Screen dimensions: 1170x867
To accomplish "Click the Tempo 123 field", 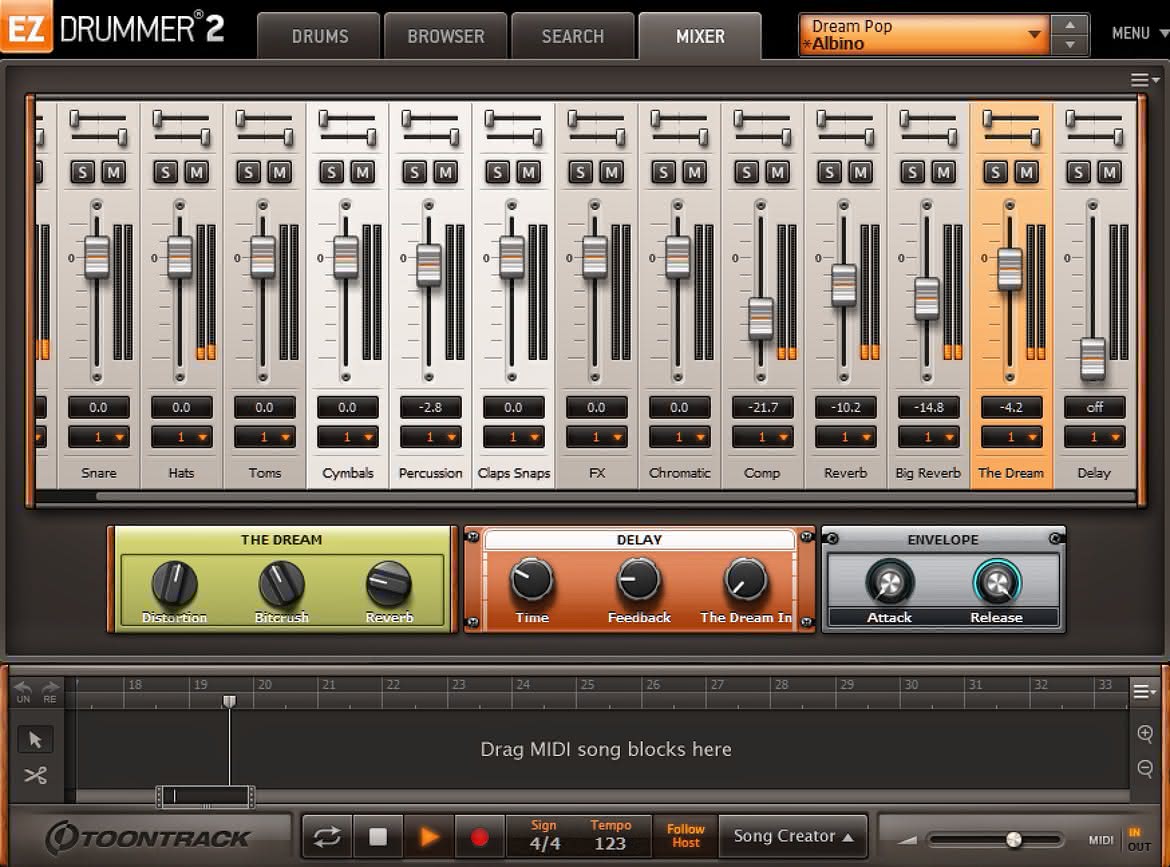I will tap(610, 836).
